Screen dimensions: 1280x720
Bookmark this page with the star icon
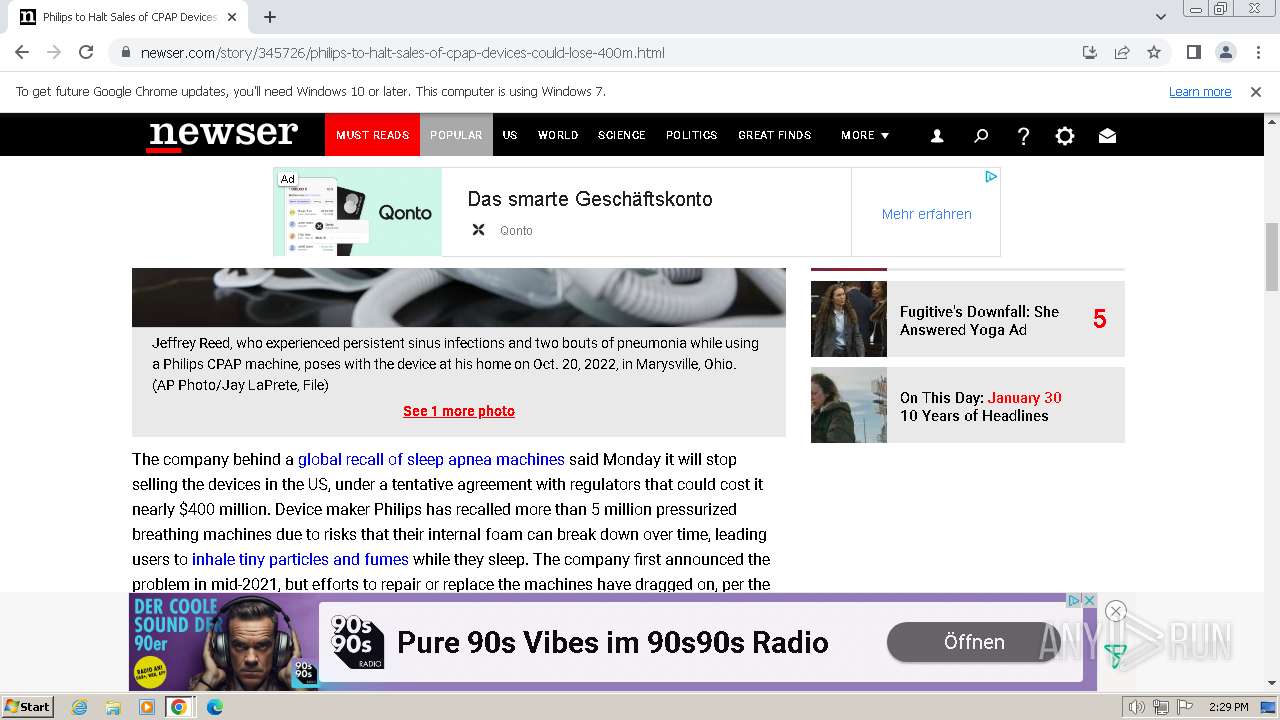click(x=1154, y=52)
